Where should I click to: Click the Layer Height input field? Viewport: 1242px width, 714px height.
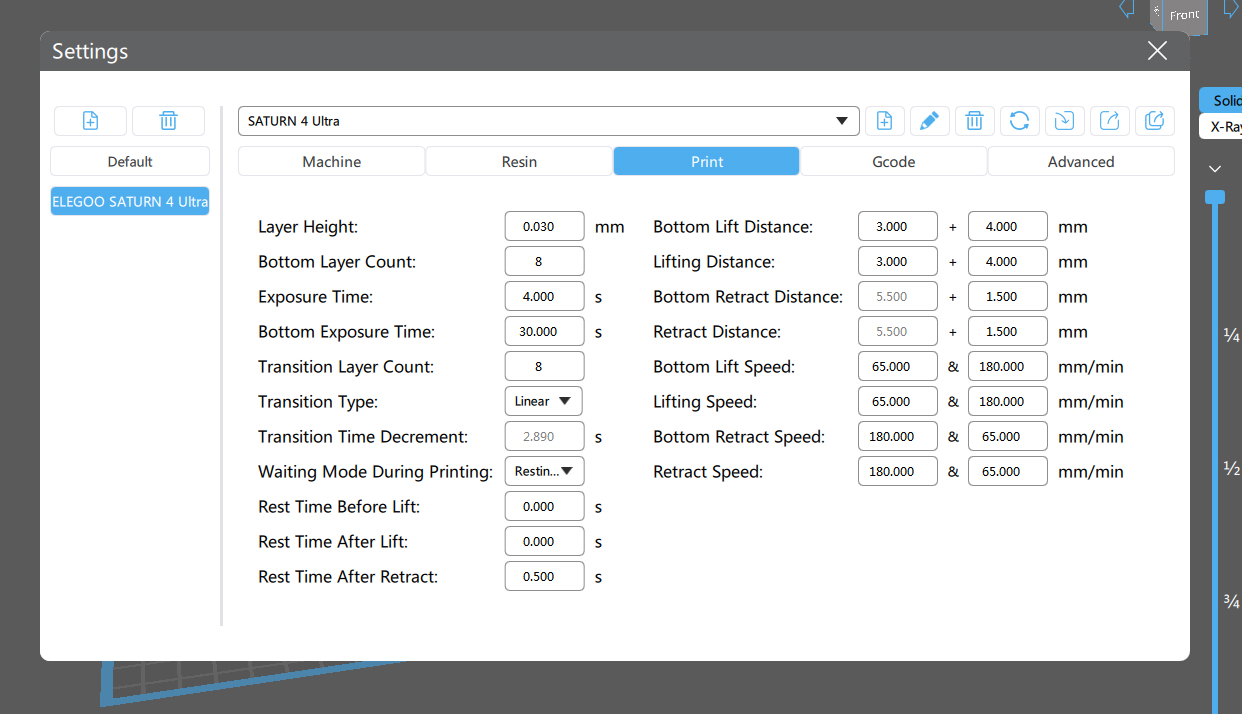pyautogui.click(x=544, y=227)
